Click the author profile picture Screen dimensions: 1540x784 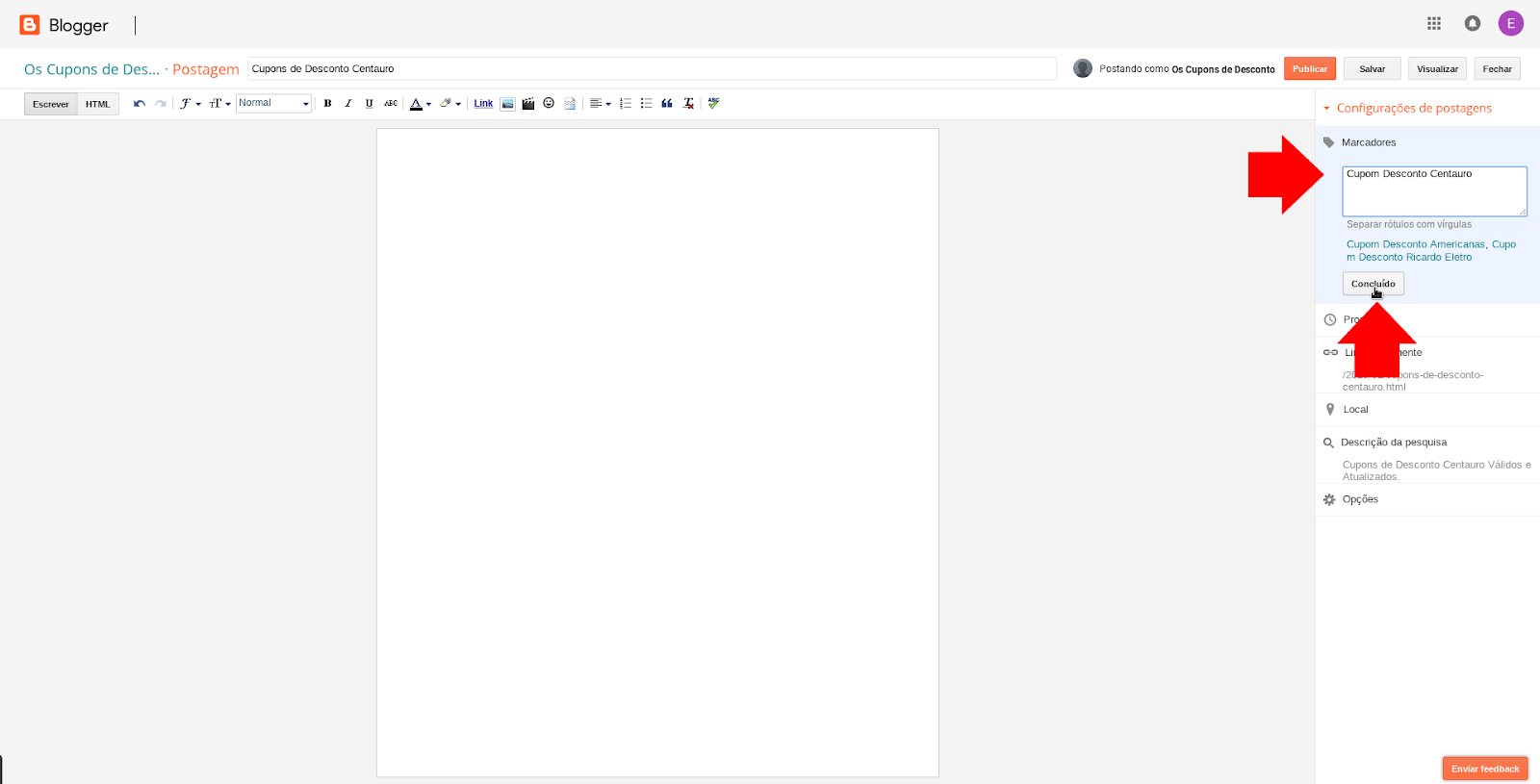click(1083, 68)
